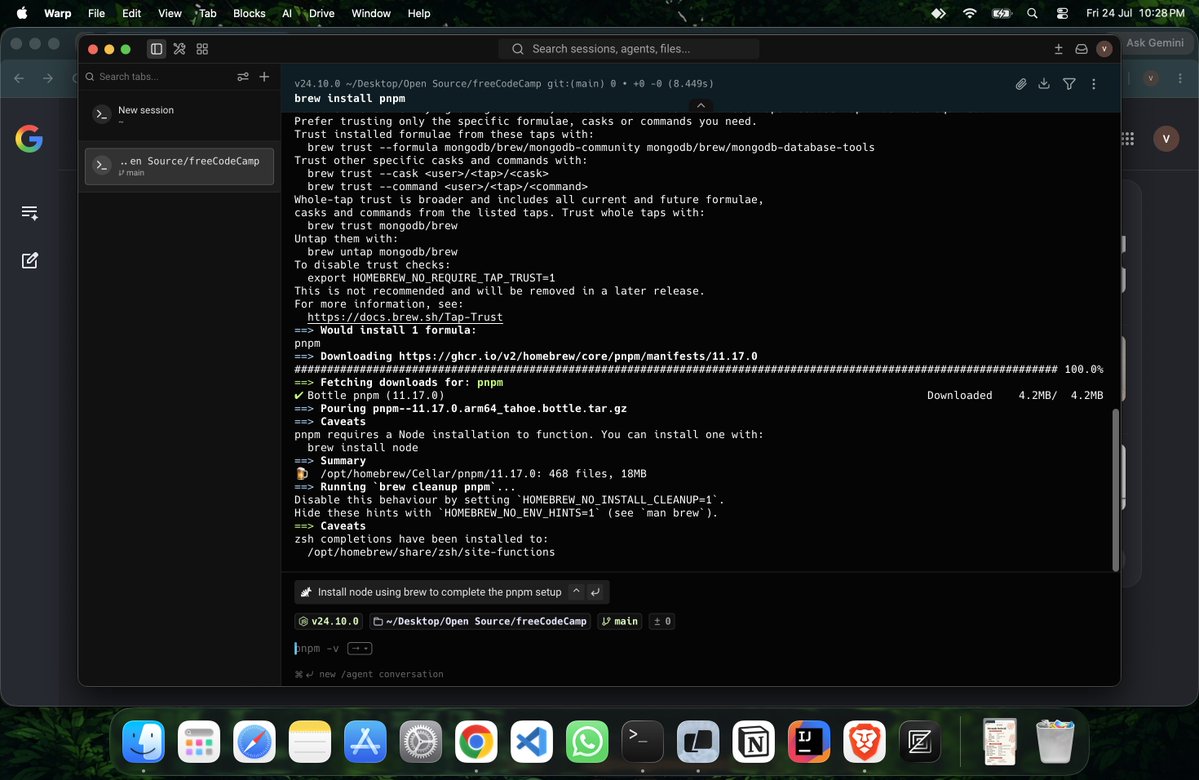Collapse the block header chevron under brew install pnpm

[700, 106]
